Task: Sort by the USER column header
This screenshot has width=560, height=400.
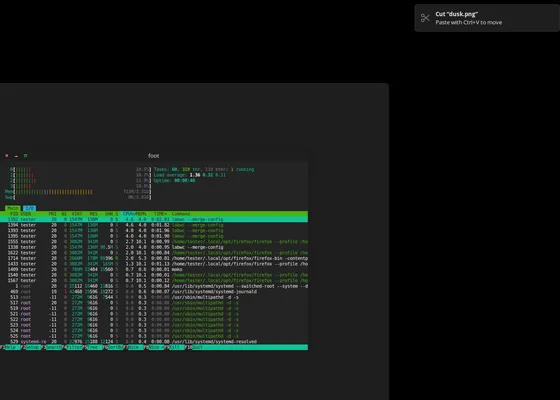Action: 26,214
